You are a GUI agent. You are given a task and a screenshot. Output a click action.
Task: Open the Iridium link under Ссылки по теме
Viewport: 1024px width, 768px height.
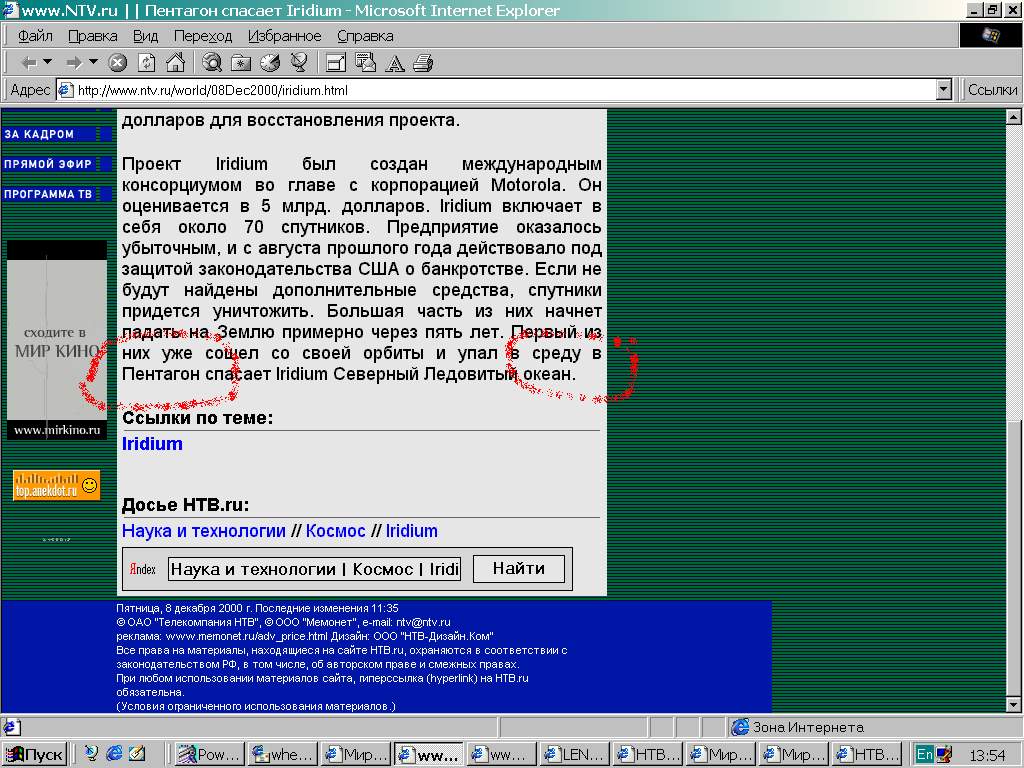(x=152, y=444)
